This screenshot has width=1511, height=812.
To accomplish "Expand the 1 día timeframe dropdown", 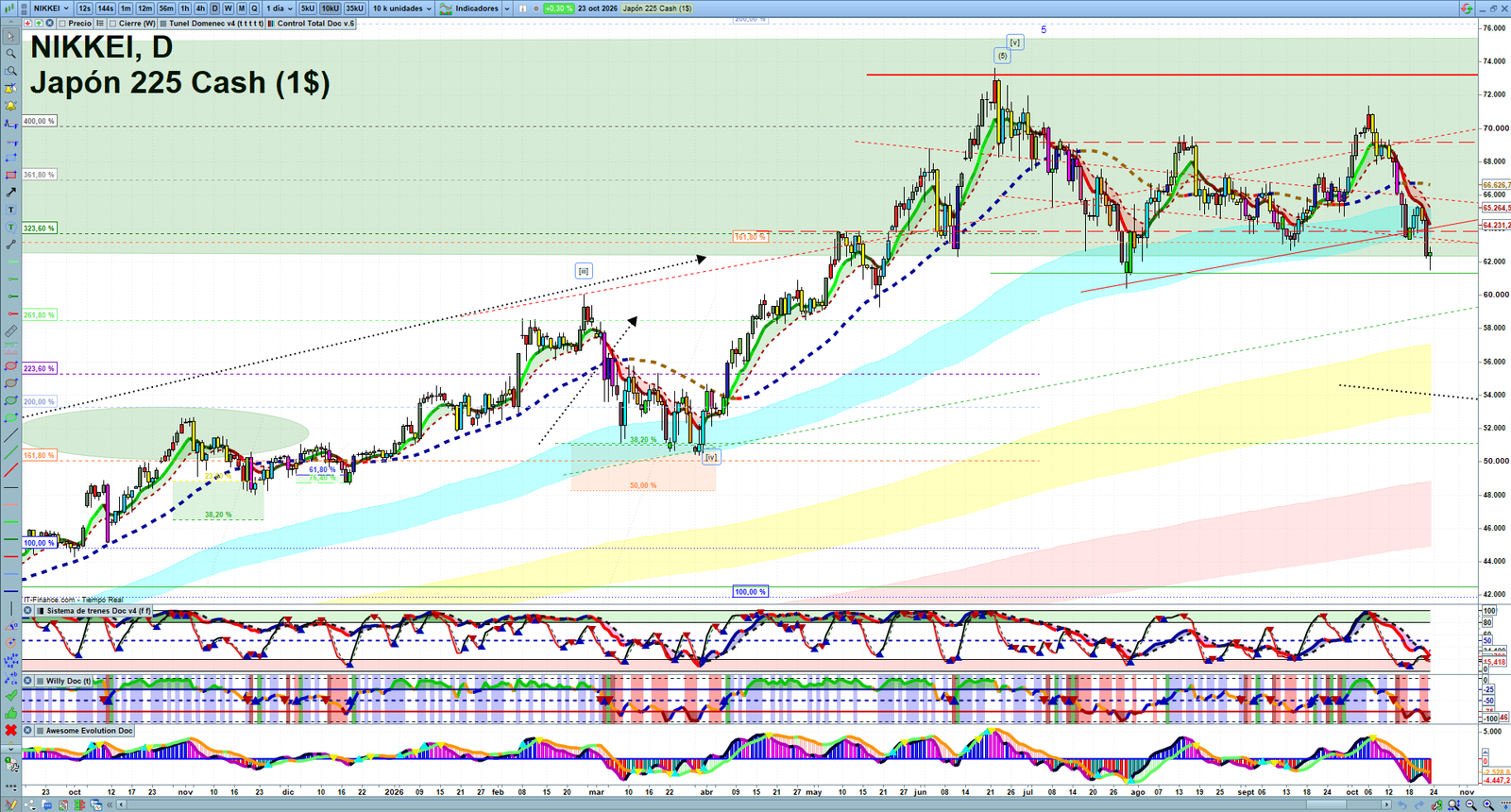I will (x=278, y=8).
